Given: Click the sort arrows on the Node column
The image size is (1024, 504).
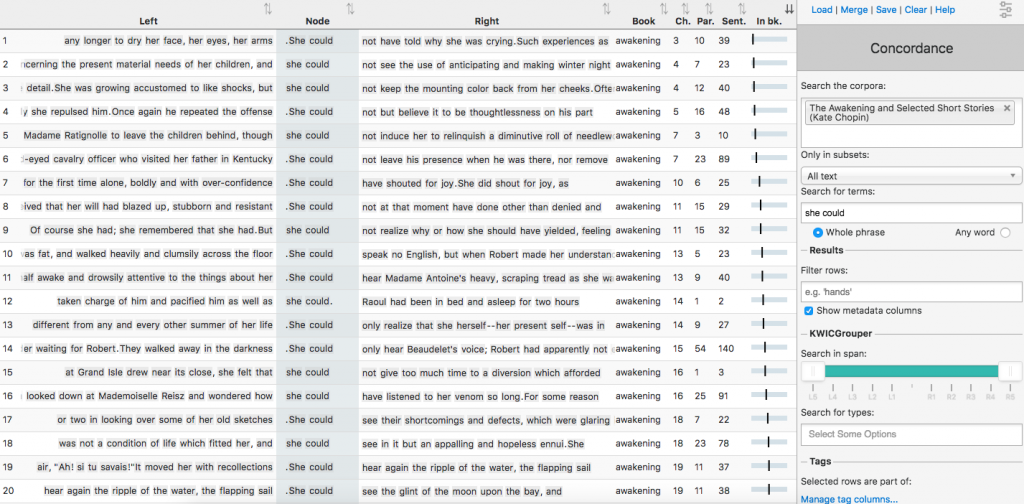Looking at the screenshot, I should pos(350,9).
